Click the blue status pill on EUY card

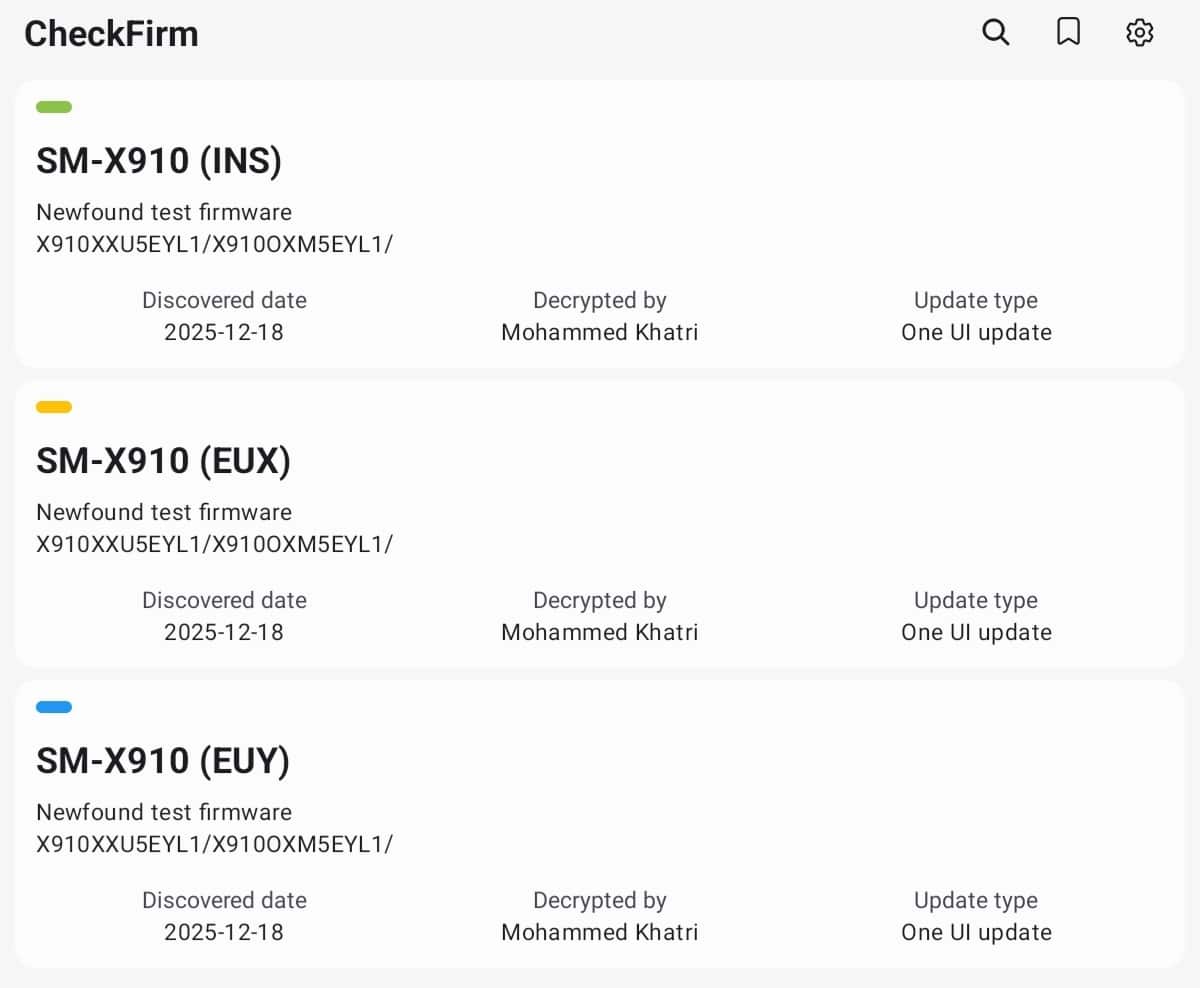[54, 707]
